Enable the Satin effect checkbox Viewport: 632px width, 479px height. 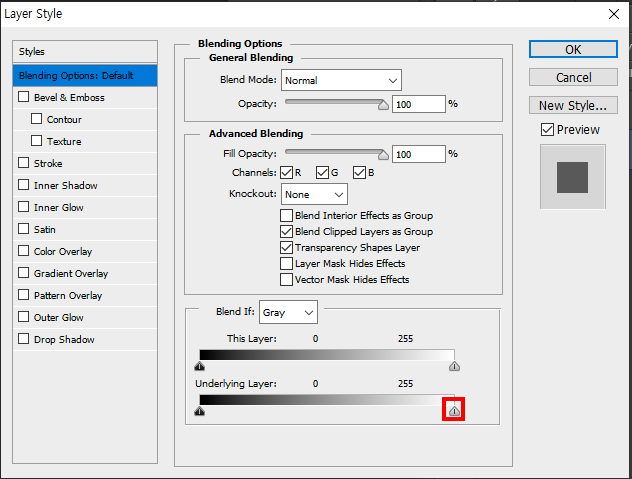(x=24, y=229)
